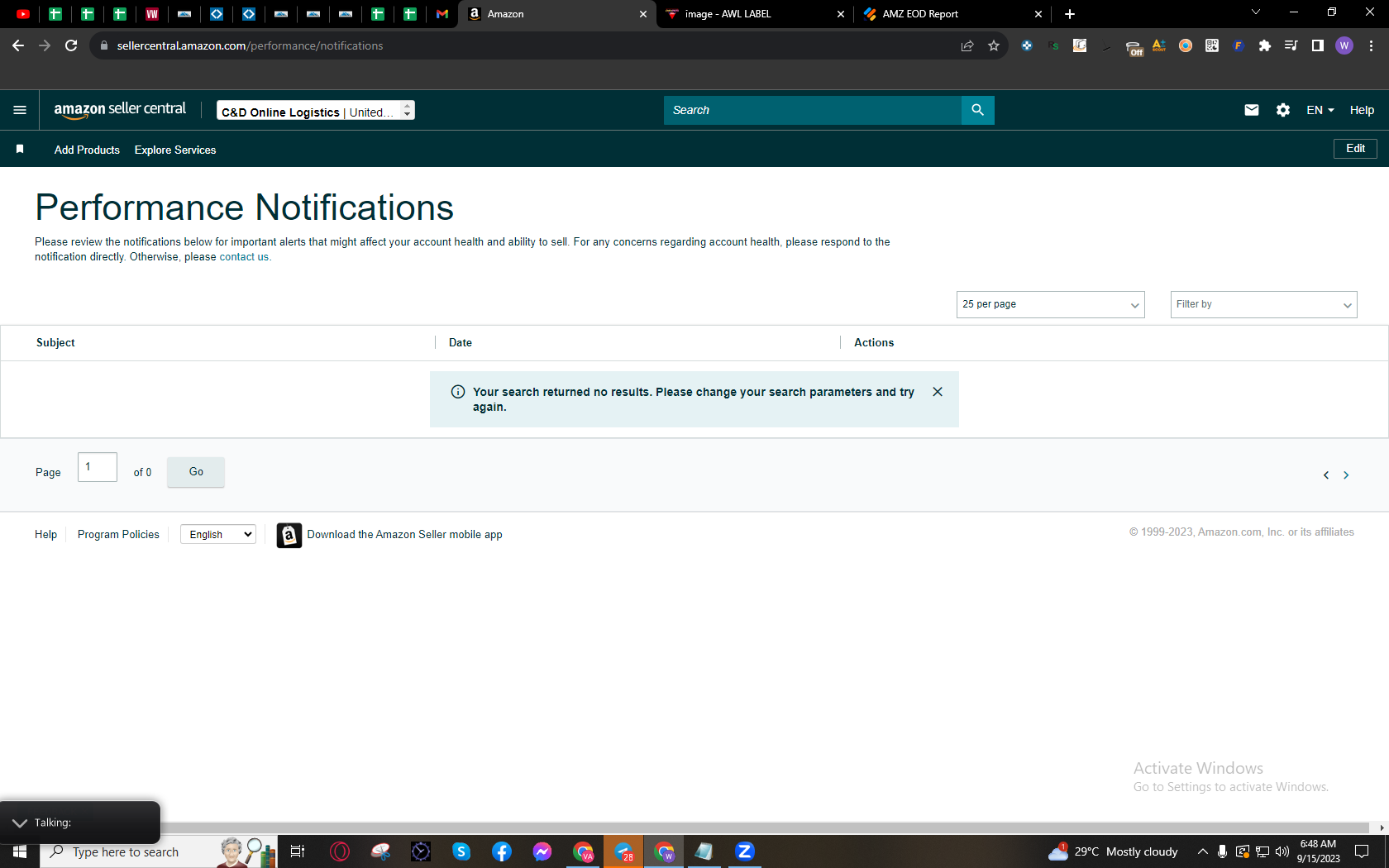Image resolution: width=1389 pixels, height=868 pixels.
Task: Go to previous page arrow
Action: click(1326, 475)
